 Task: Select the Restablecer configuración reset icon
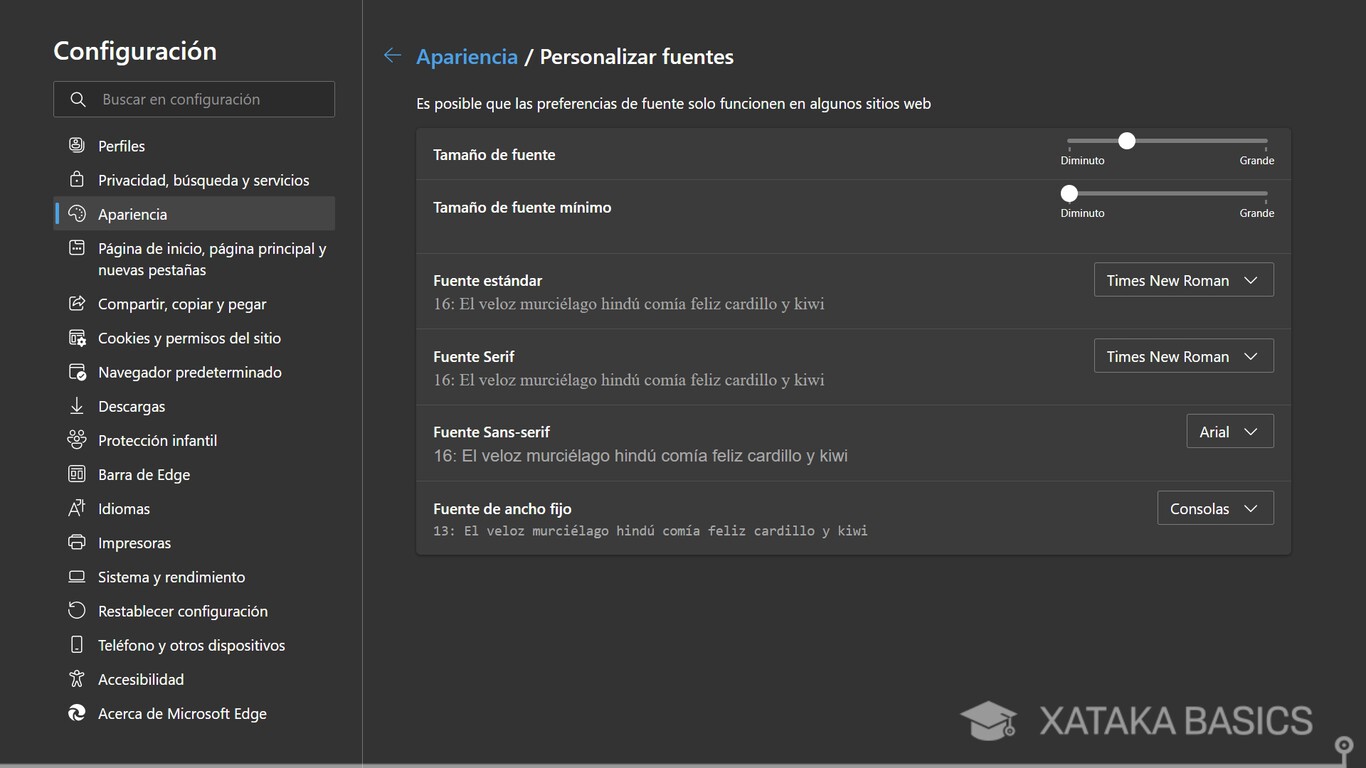pos(77,610)
